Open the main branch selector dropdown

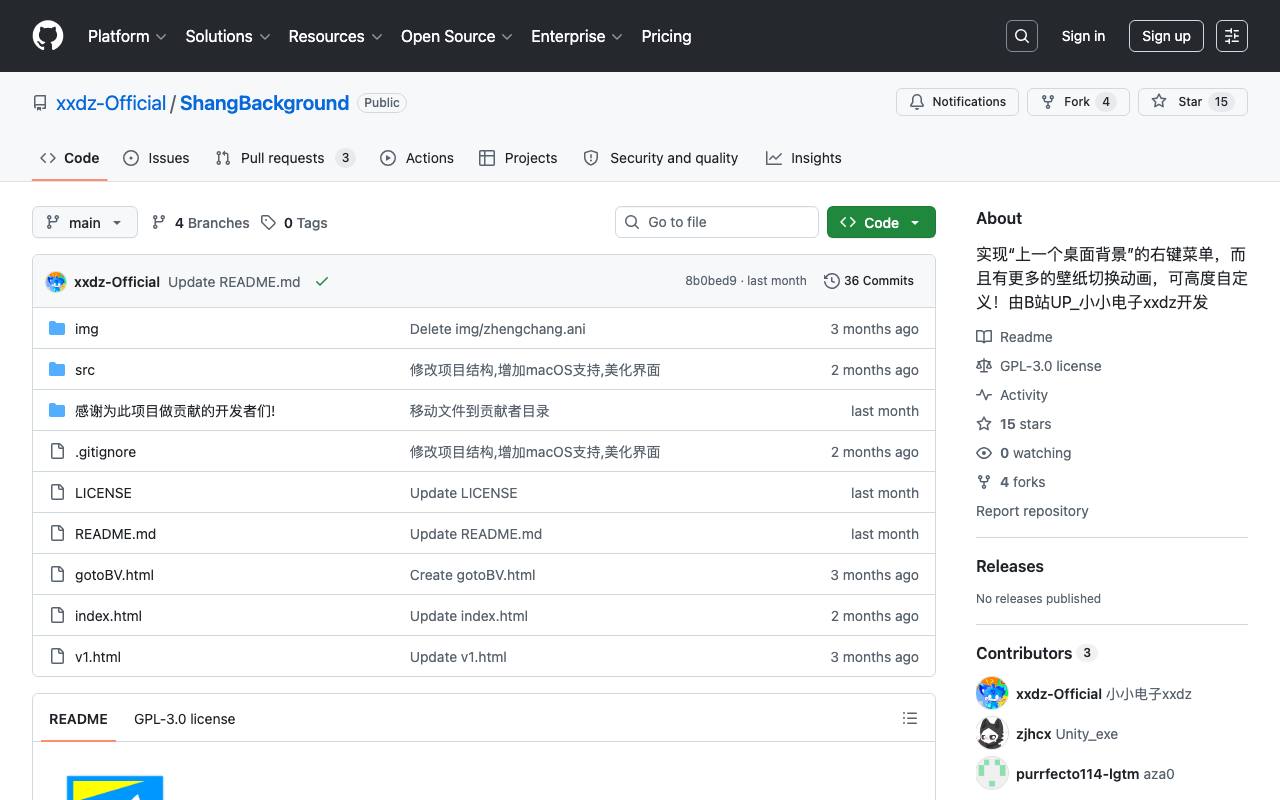tap(84, 222)
